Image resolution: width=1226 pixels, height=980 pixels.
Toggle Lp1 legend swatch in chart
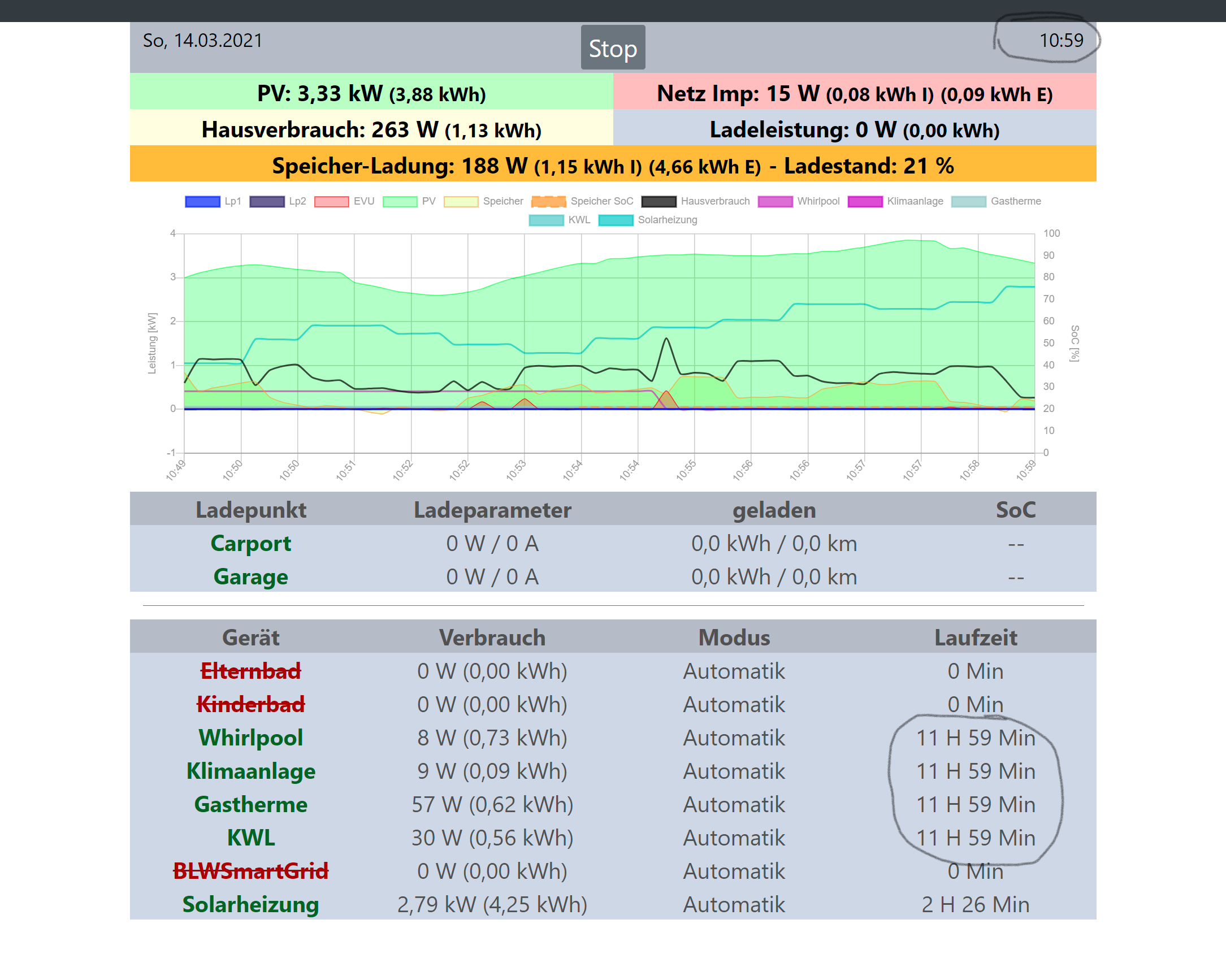point(202,201)
